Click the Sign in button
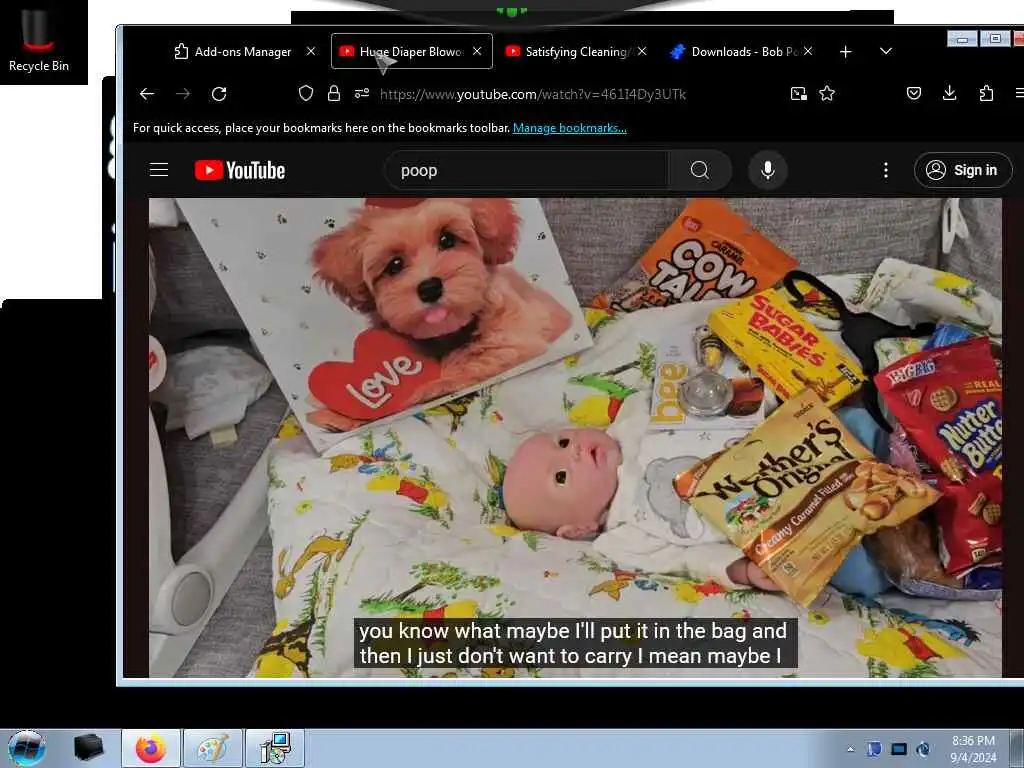Screen dimensions: 1024x768 (963, 170)
